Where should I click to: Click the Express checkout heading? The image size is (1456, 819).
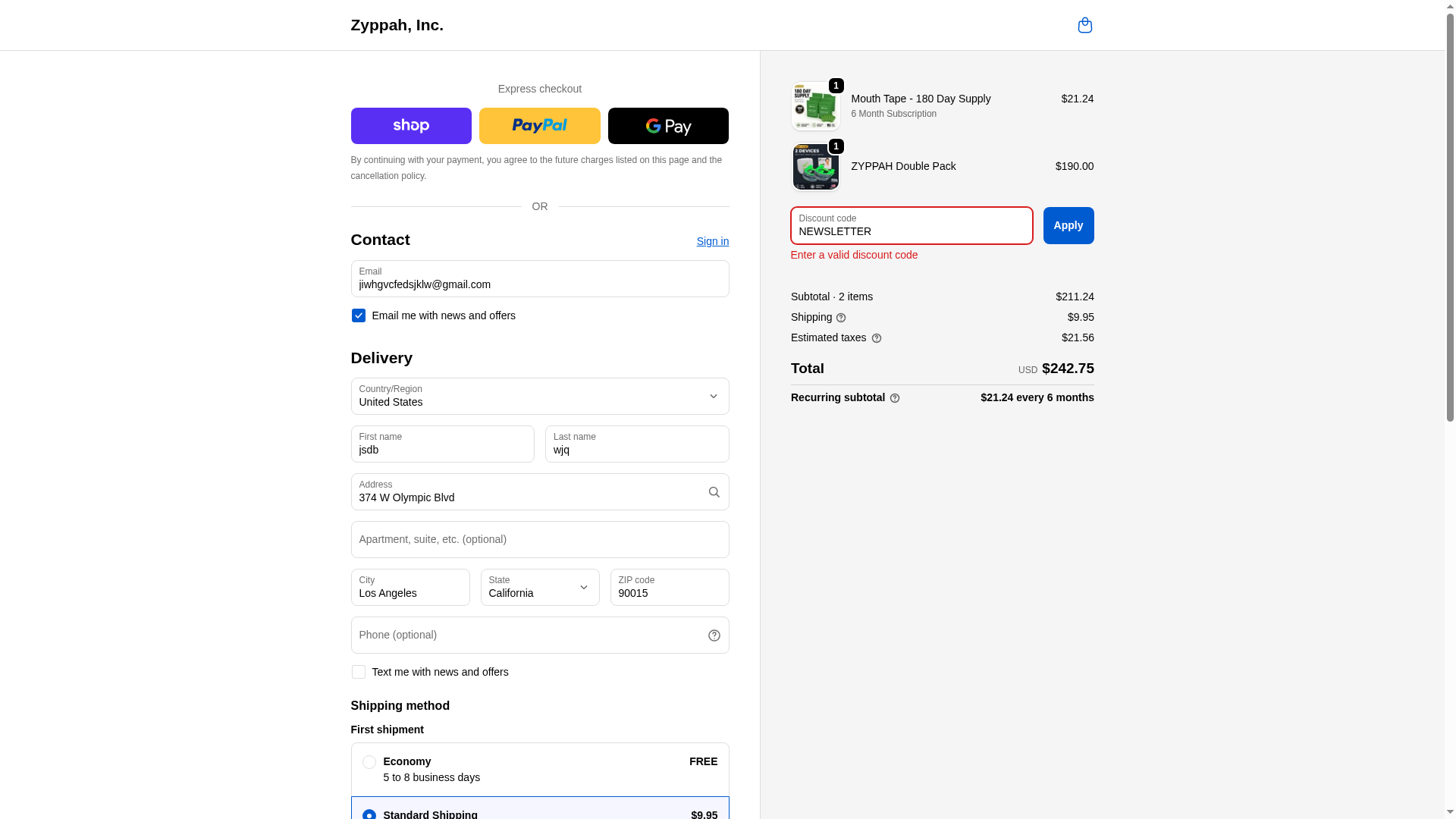(540, 89)
